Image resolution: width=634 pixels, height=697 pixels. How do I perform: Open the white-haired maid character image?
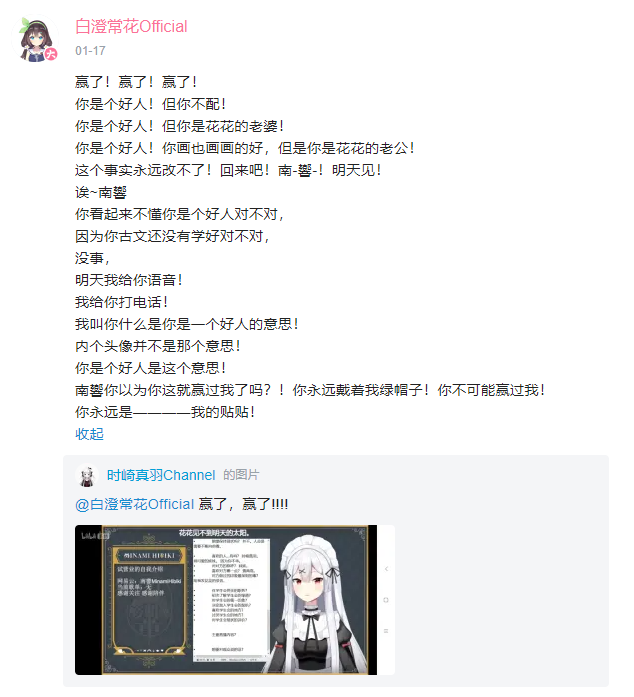click(319, 605)
